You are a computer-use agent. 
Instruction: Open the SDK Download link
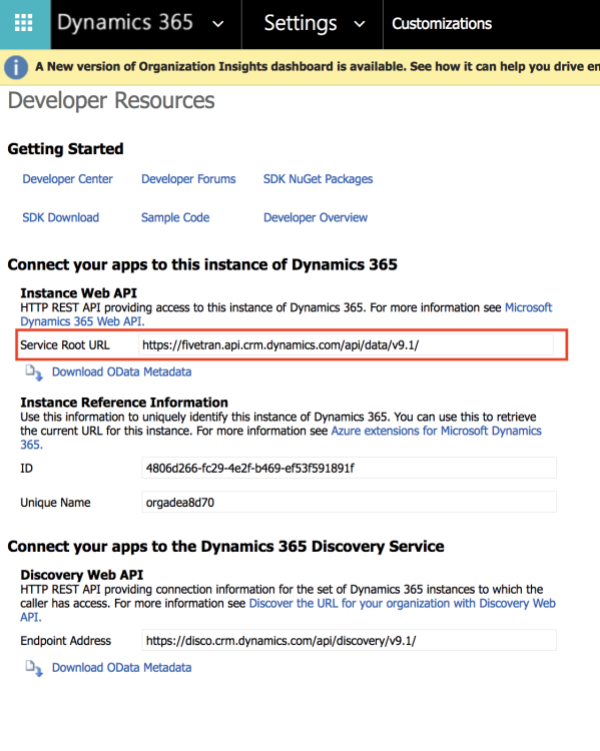(x=60, y=217)
